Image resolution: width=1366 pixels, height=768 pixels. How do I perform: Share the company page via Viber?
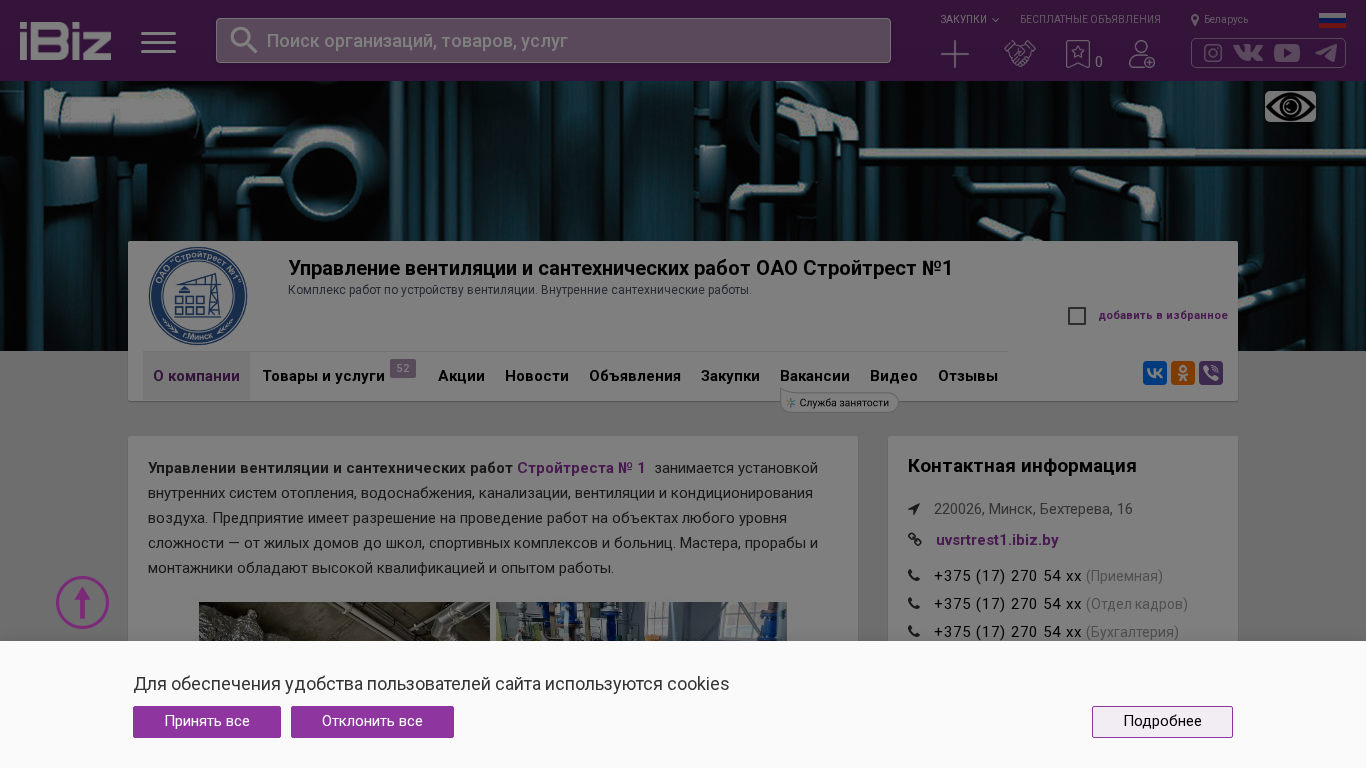pyautogui.click(x=1211, y=374)
